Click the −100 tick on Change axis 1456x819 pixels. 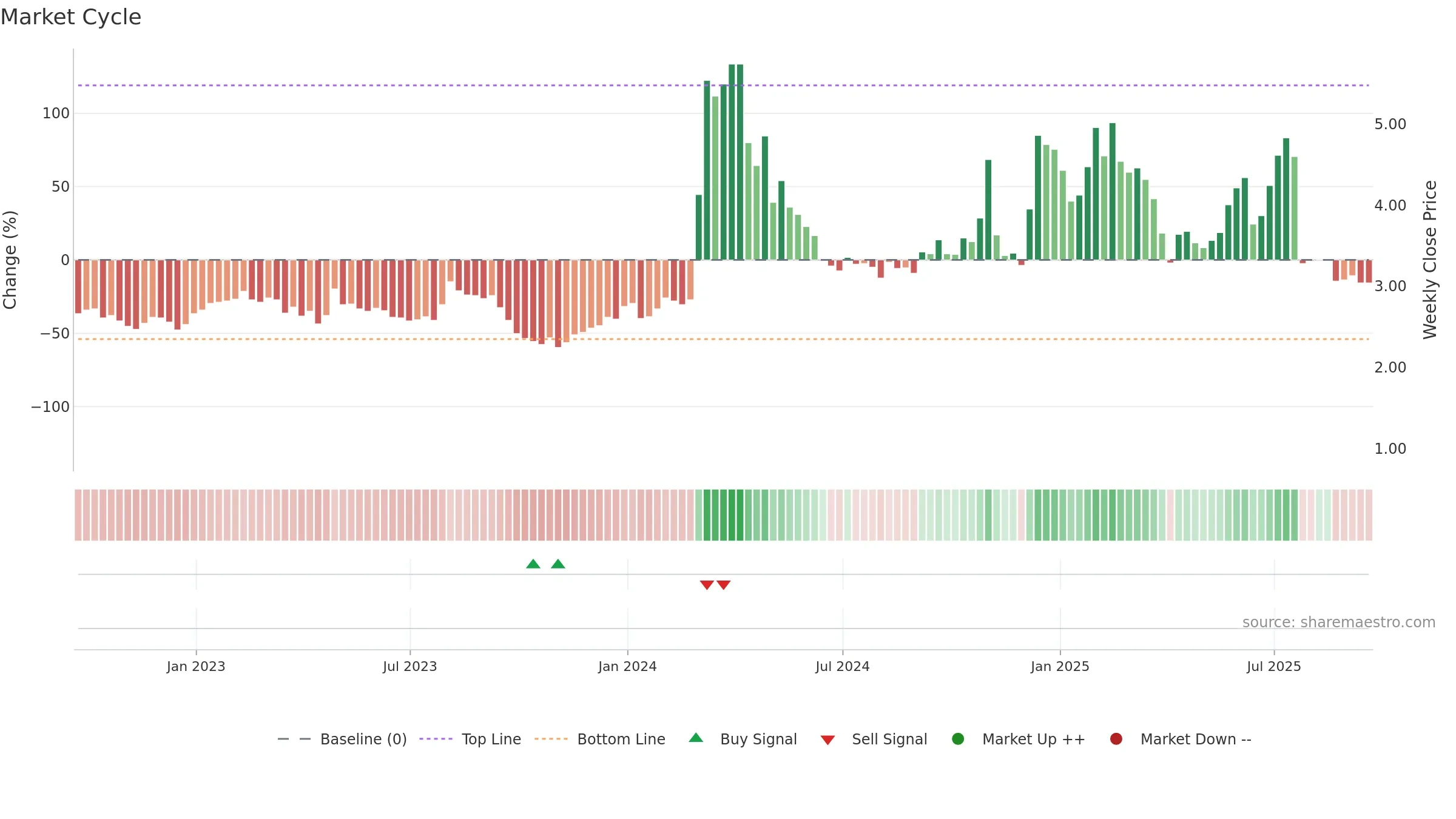[50, 407]
